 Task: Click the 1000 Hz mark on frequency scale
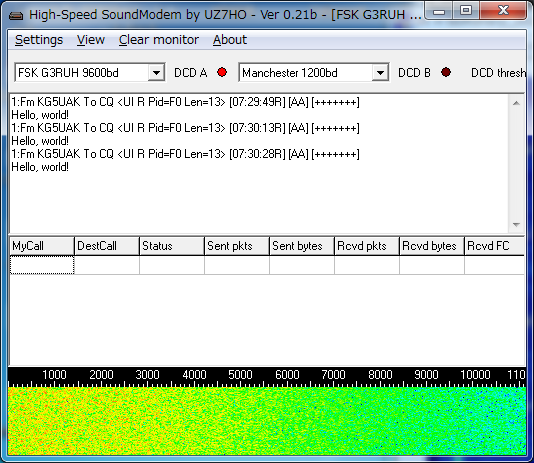(x=54, y=375)
